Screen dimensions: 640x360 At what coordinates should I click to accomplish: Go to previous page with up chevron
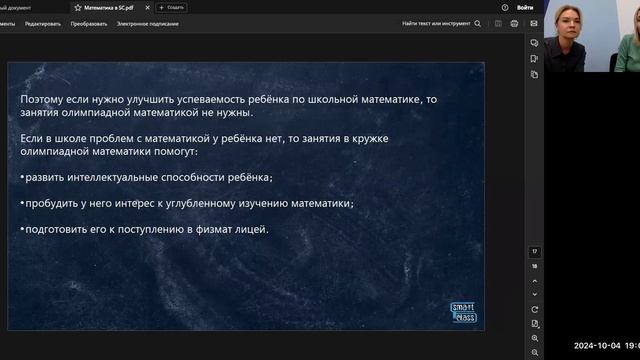pos(535,281)
